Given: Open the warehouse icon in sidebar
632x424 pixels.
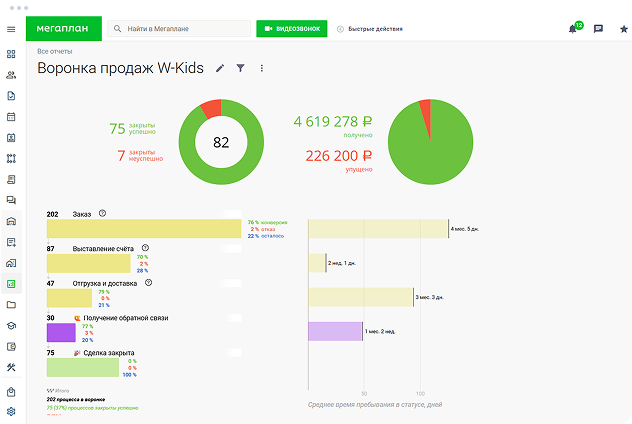Looking at the screenshot, I should (11, 221).
